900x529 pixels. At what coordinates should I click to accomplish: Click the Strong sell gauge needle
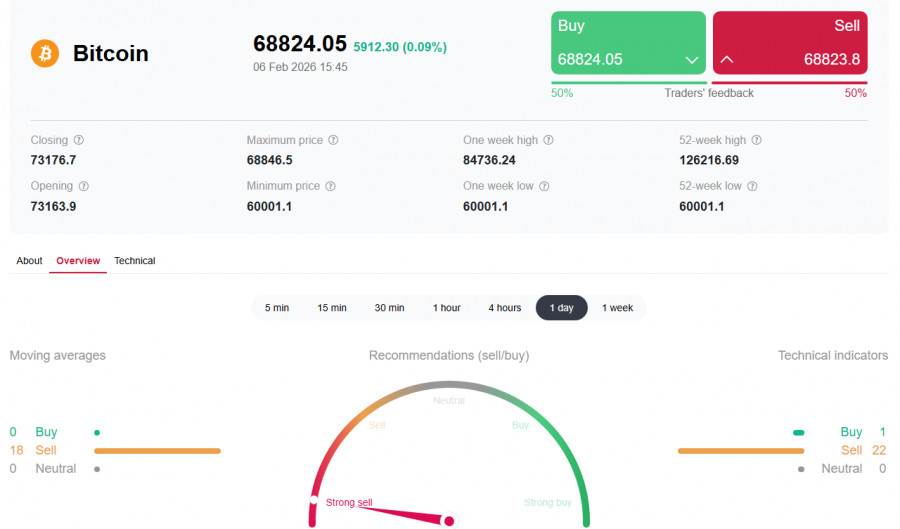pos(400,511)
